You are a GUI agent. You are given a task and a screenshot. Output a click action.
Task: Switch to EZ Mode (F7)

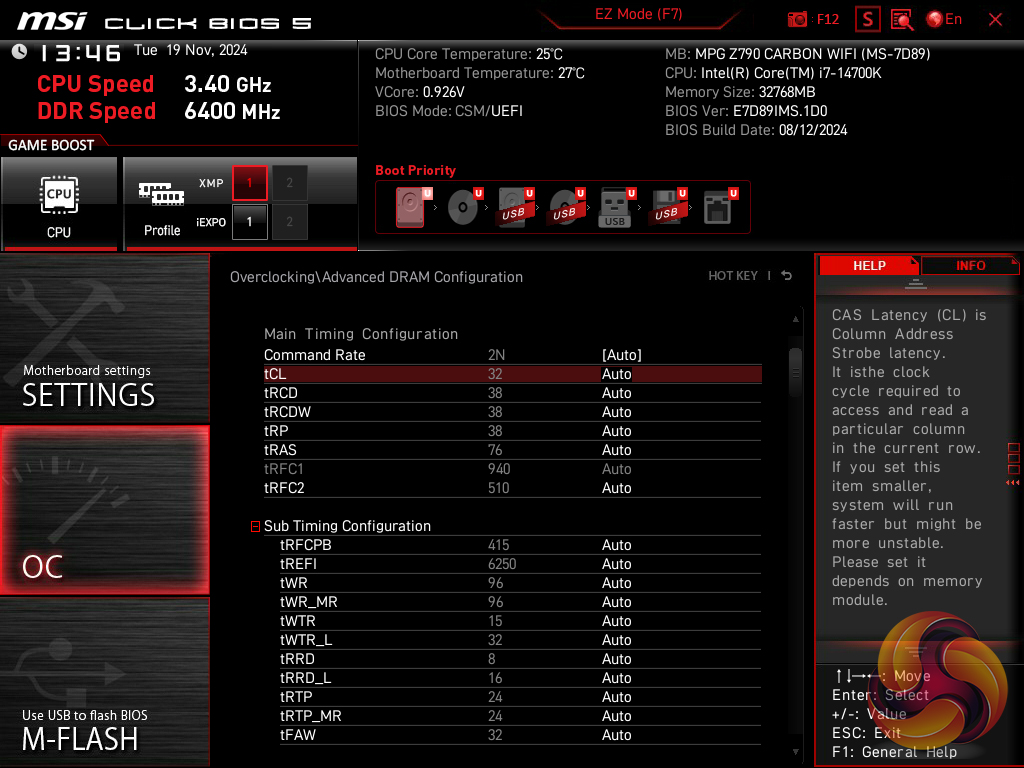coord(639,14)
